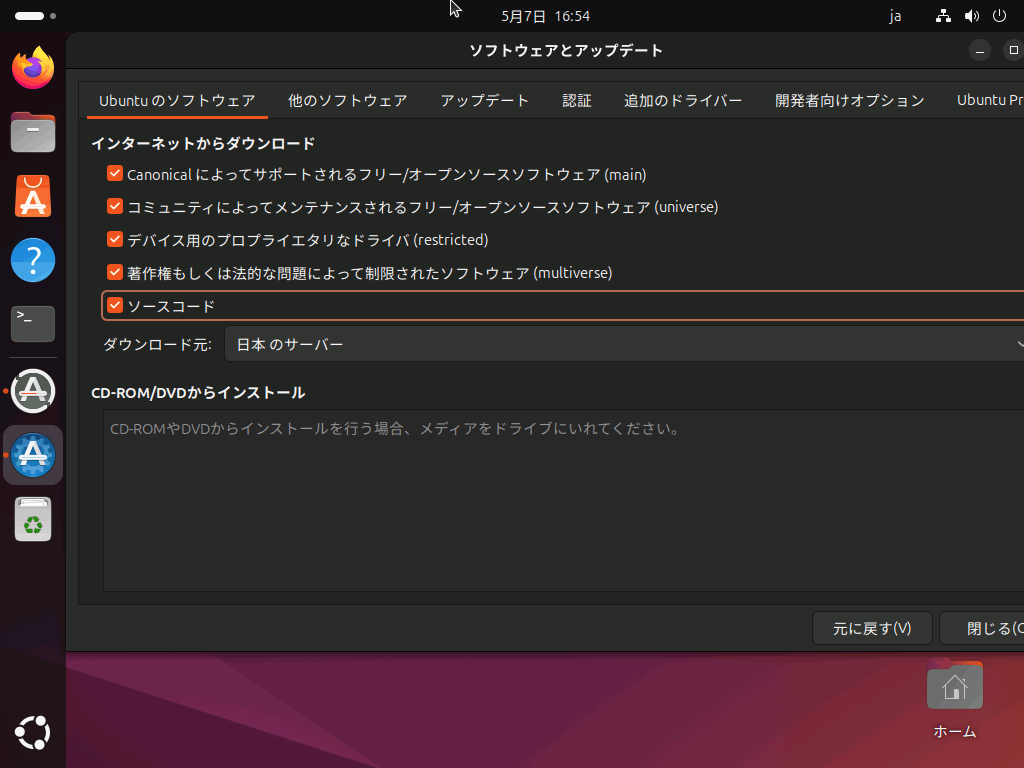Uncheck the Canonical main software checkbox

(x=115, y=174)
